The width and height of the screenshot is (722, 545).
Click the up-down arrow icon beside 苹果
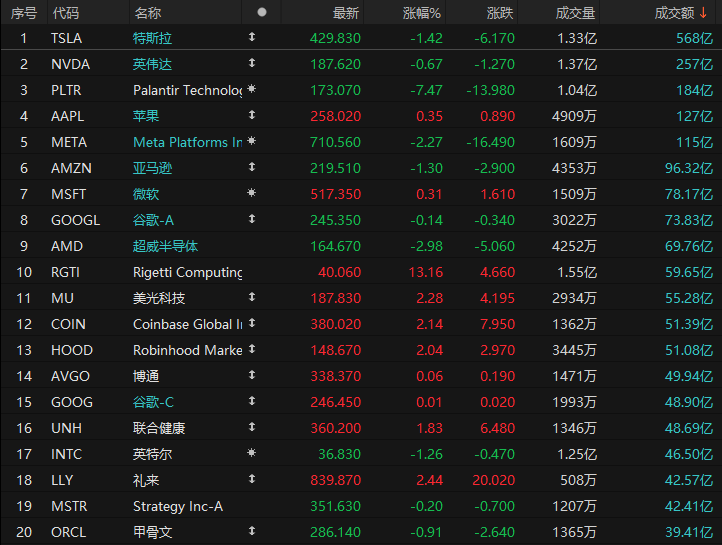(251, 115)
